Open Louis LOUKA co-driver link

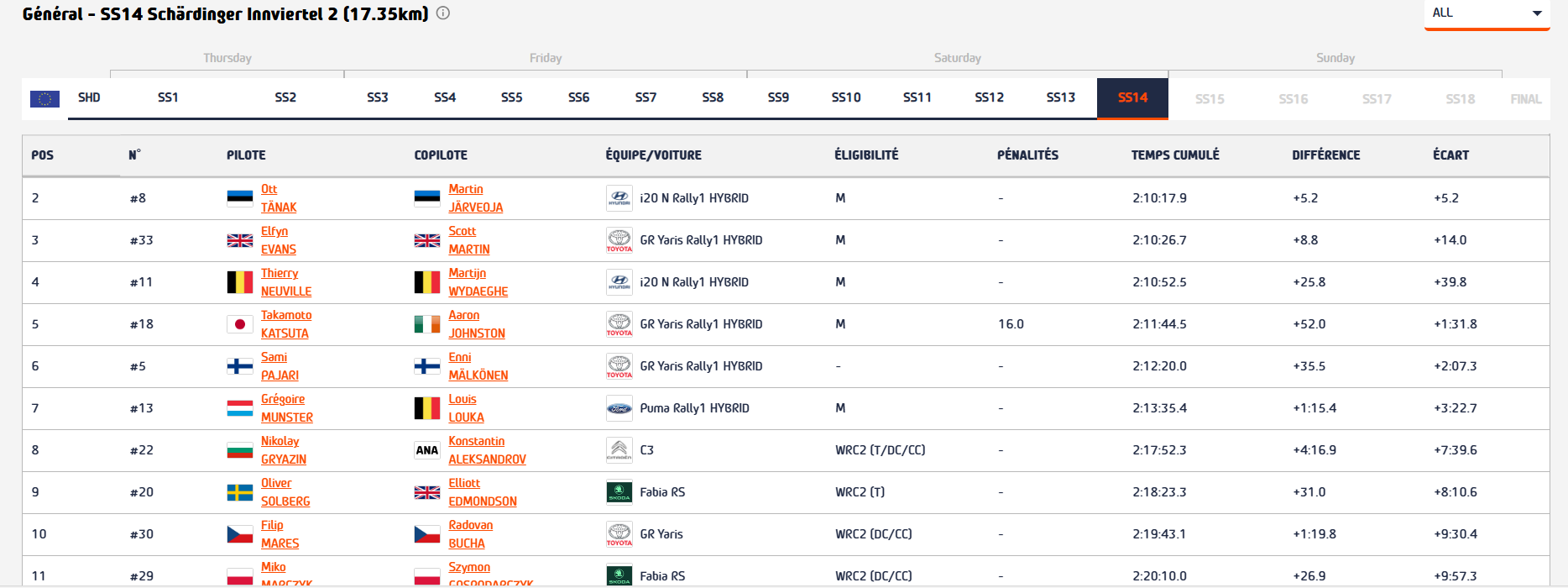click(x=467, y=408)
